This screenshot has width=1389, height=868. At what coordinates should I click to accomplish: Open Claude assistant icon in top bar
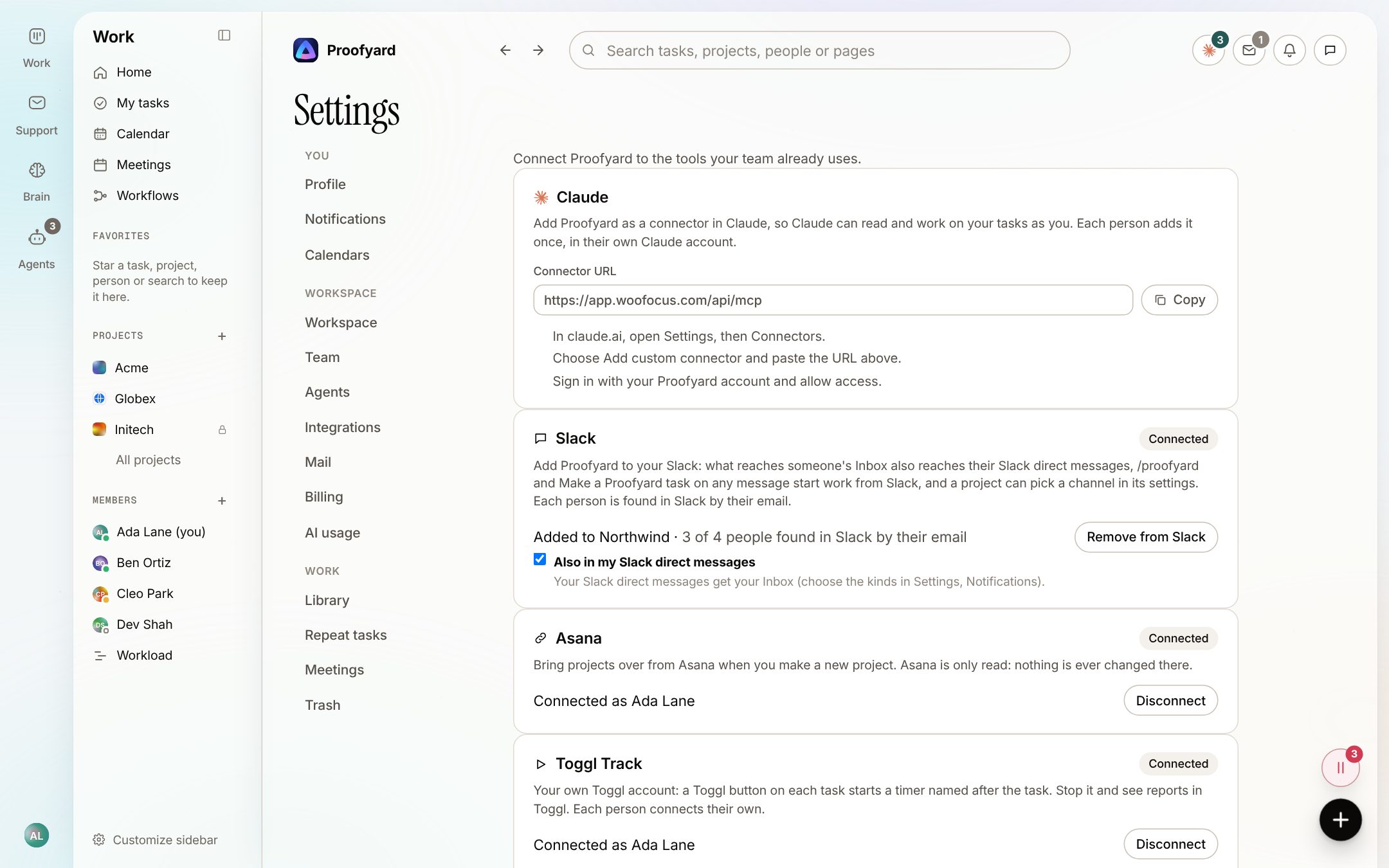point(1209,50)
